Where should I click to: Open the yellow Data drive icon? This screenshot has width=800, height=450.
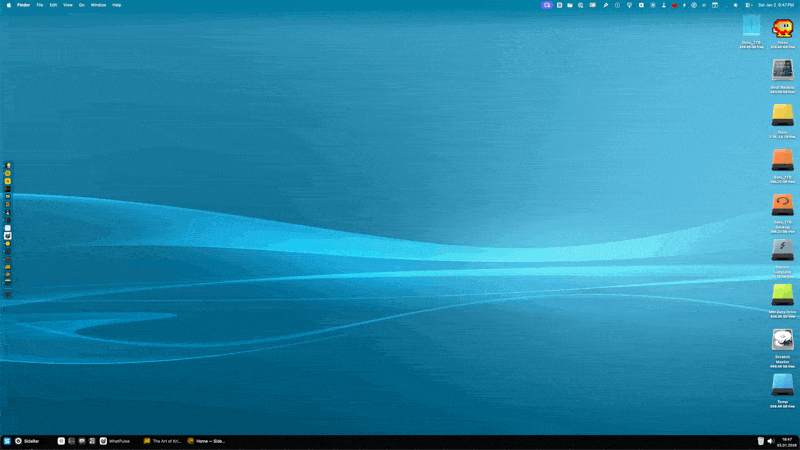(x=782, y=114)
